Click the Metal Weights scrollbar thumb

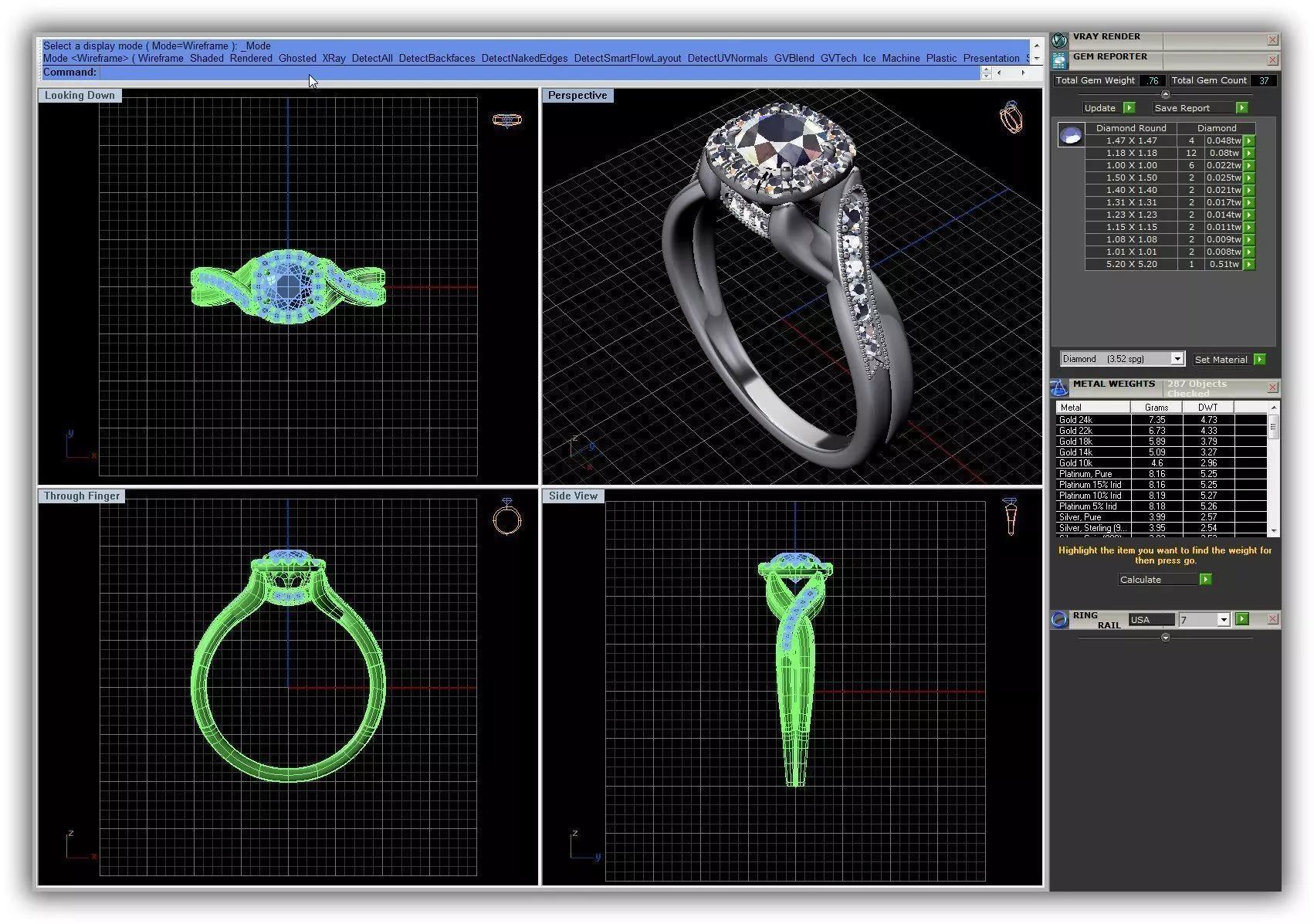1273,427
